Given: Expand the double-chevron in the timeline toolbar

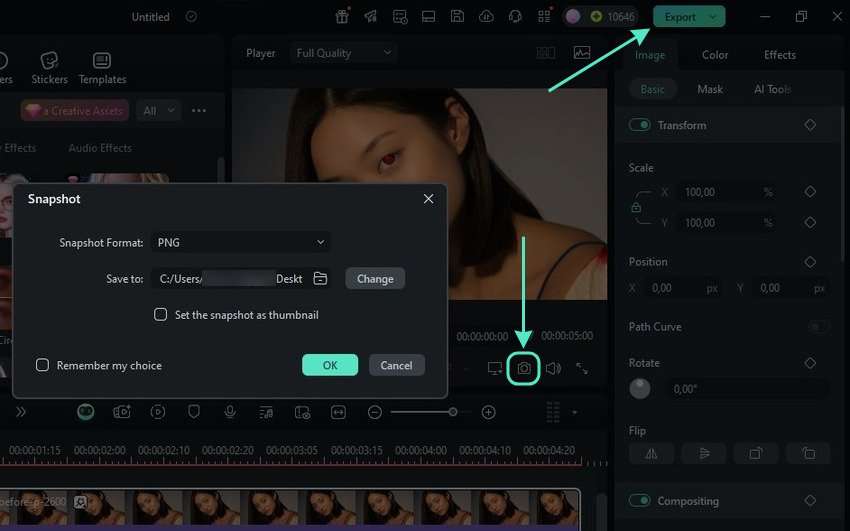Looking at the screenshot, I should 21,412.
